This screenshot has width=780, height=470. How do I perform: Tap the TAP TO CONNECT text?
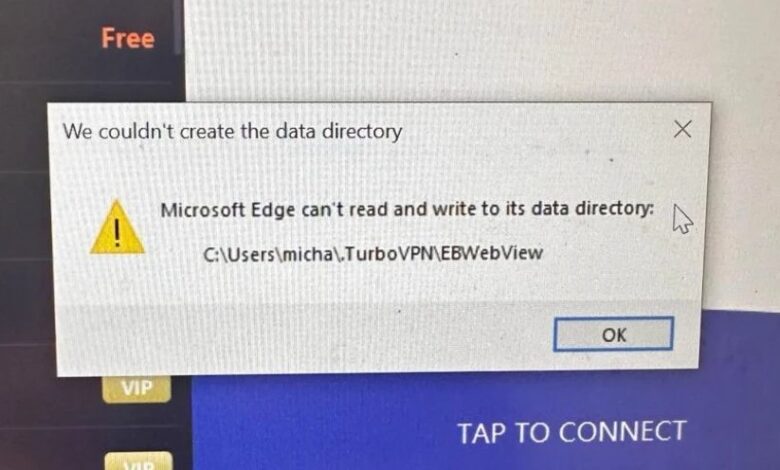pyautogui.click(x=572, y=432)
